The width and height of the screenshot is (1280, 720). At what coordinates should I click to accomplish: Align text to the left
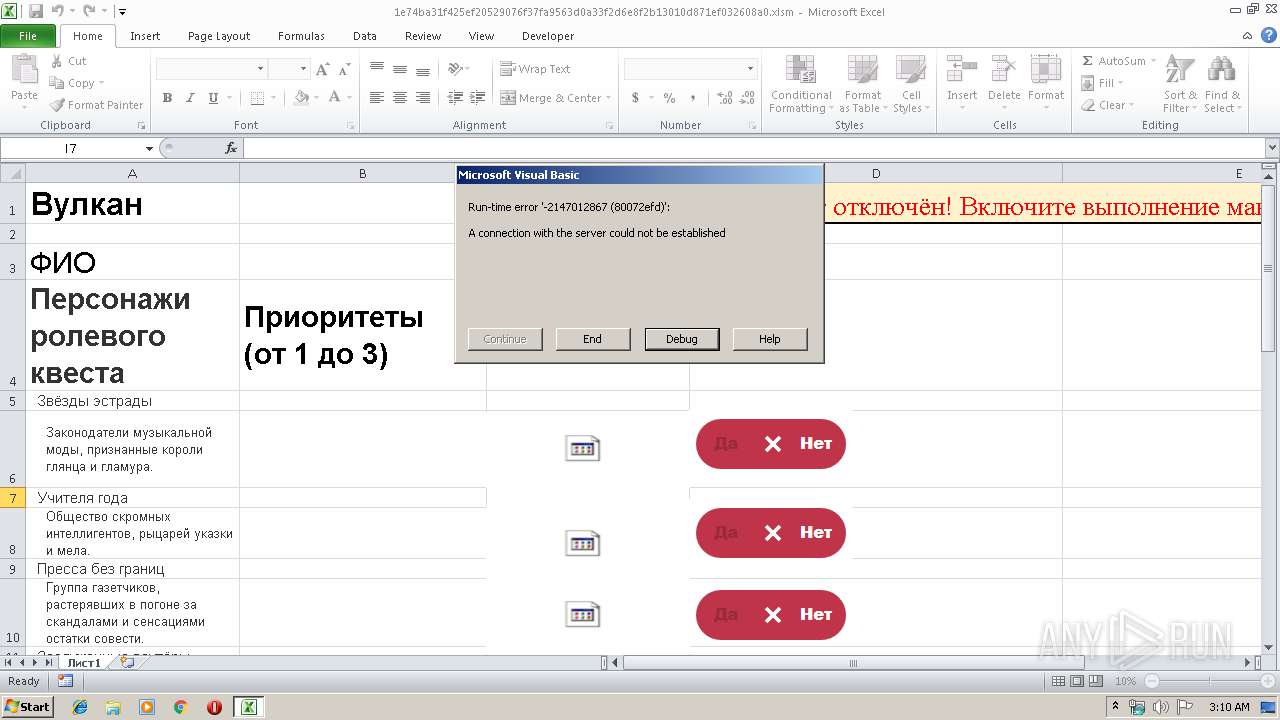pyautogui.click(x=376, y=98)
